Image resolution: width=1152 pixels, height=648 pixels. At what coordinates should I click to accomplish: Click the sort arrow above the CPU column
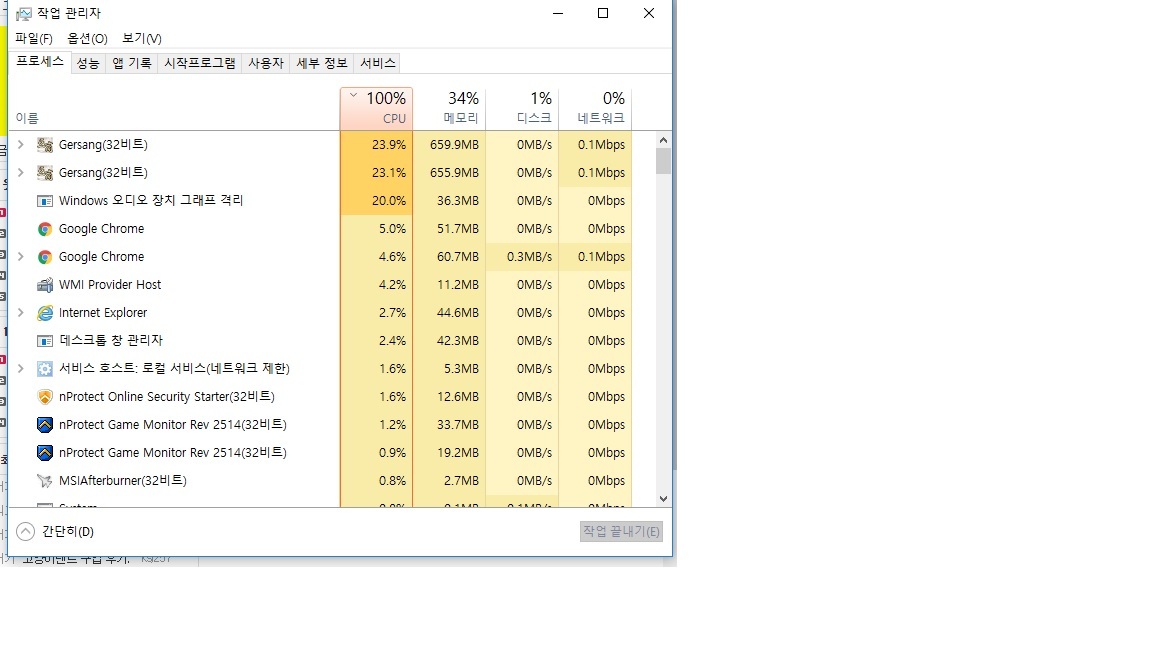353,95
